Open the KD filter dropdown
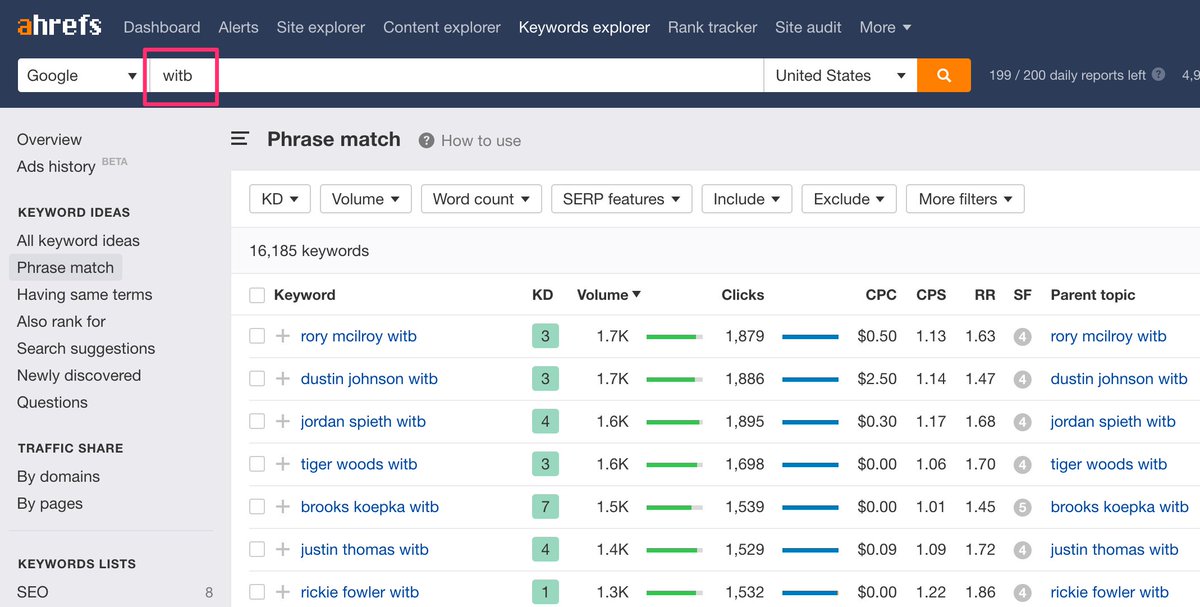The image size is (1200, 607). [280, 199]
